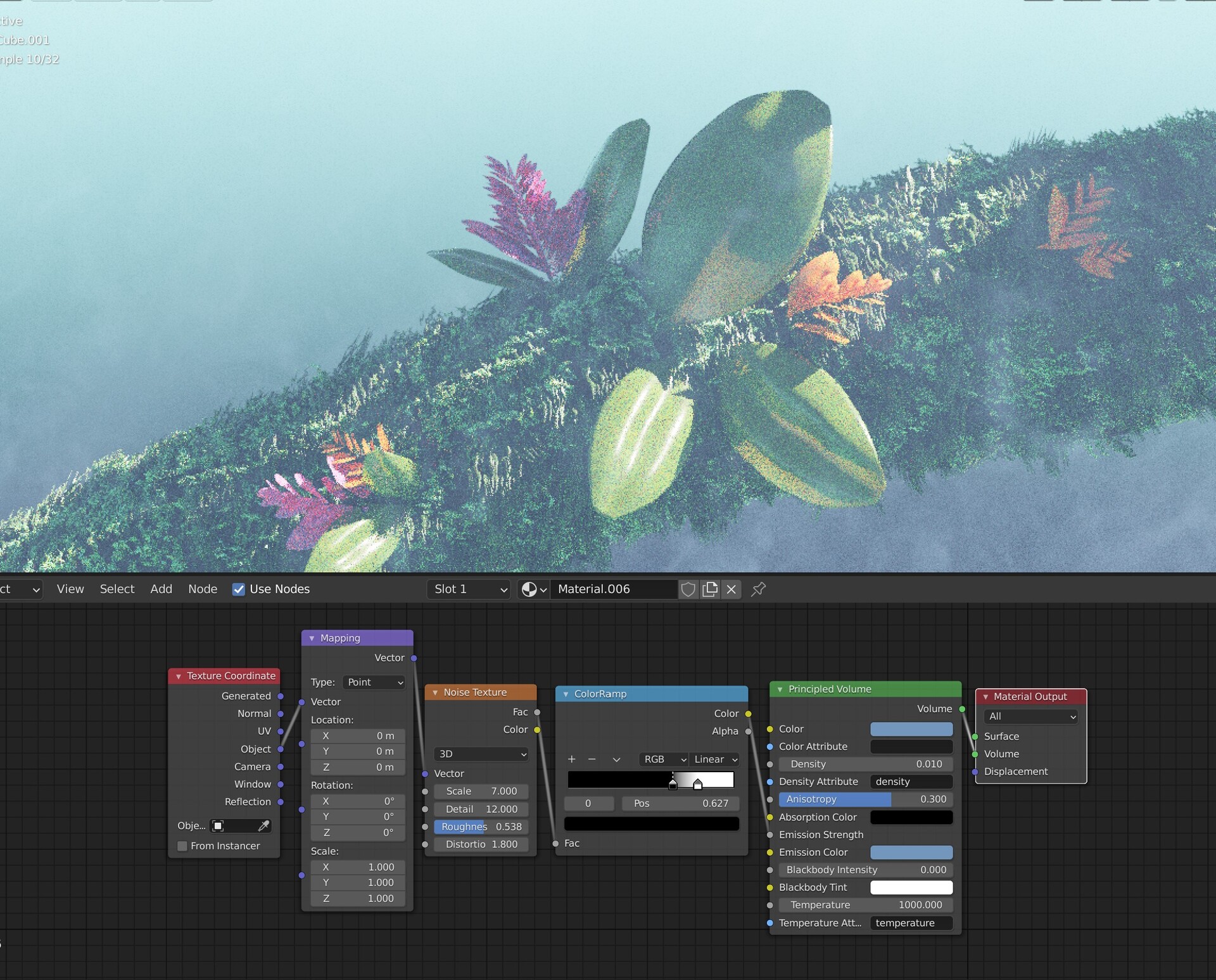1216x980 pixels.
Task: Remove a ColorRamp stop with minus icon
Action: click(592, 759)
